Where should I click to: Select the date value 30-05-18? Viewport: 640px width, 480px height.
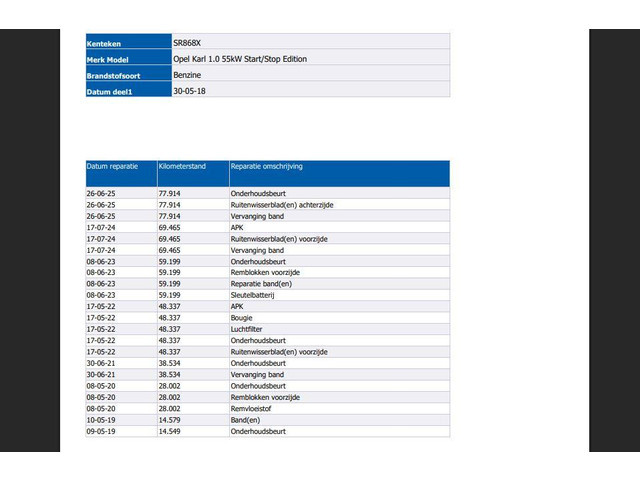tap(190, 91)
